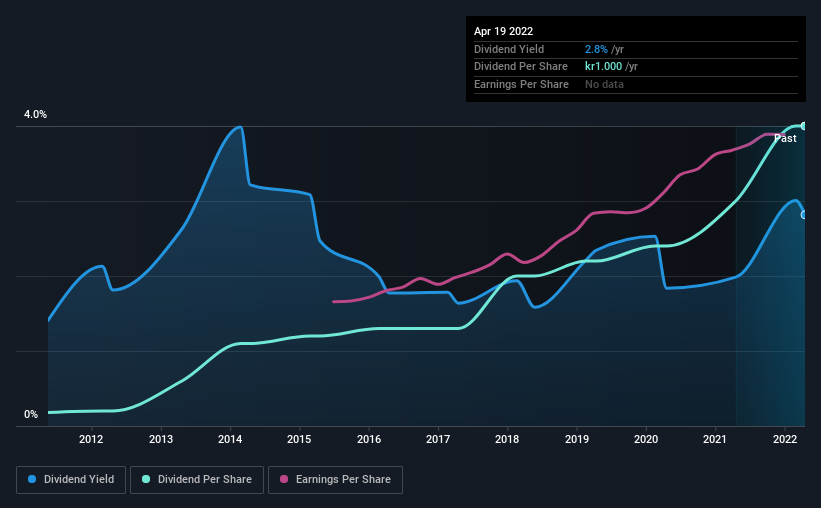Toggle the Dividend Yield legend button
This screenshot has height=508, width=821.
click(71, 480)
